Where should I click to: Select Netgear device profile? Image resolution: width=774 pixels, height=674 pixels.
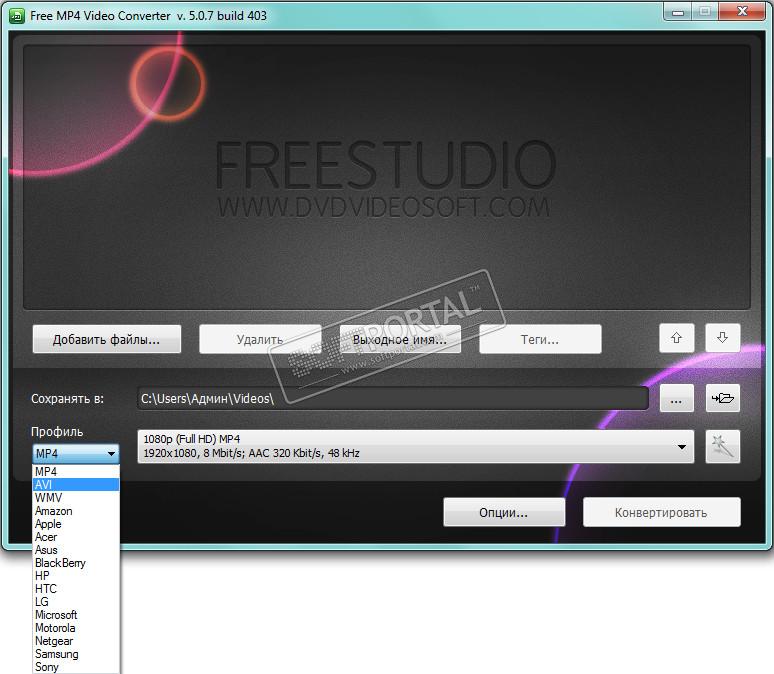[76, 641]
